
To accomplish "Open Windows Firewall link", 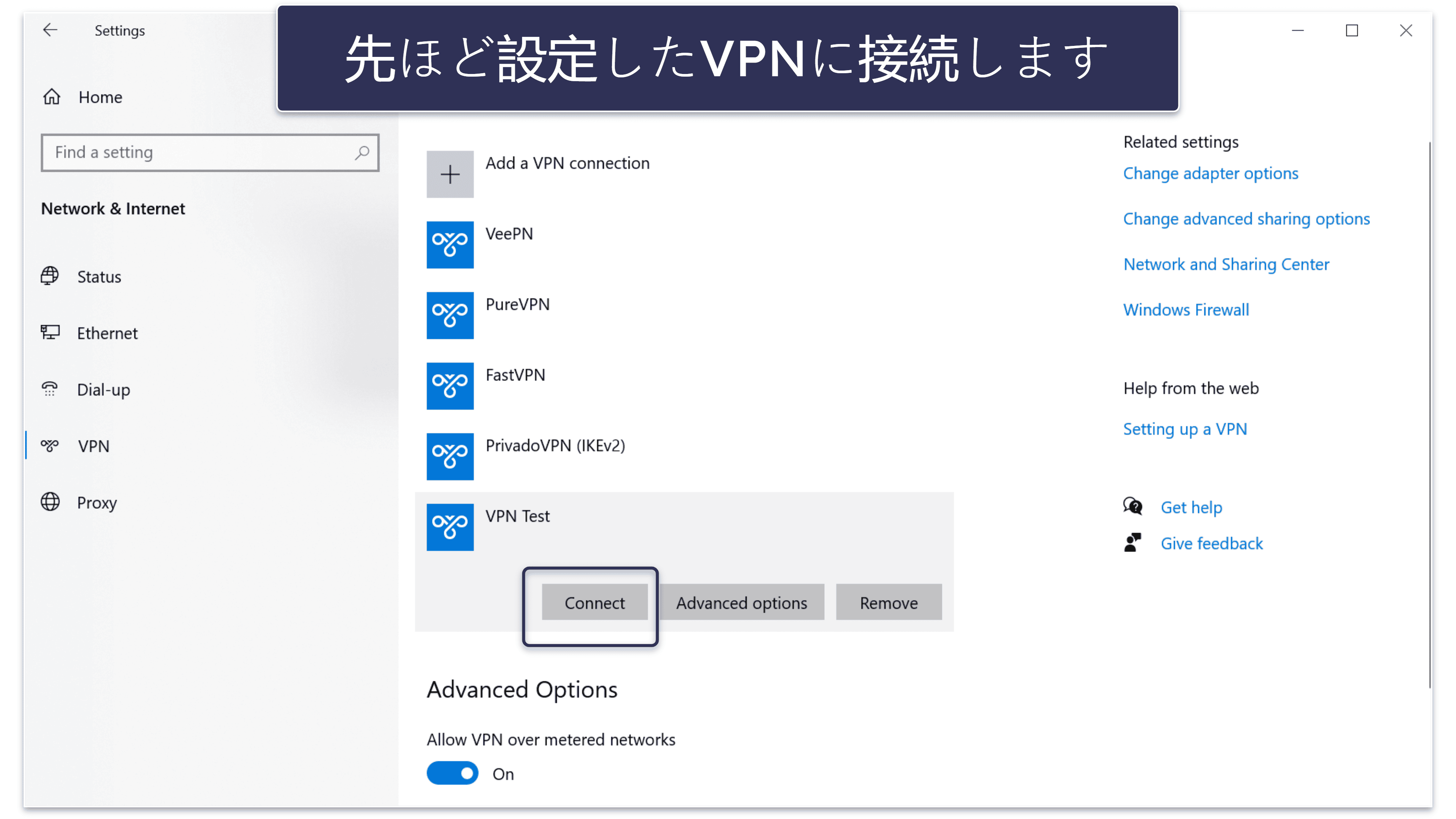I will (1186, 310).
